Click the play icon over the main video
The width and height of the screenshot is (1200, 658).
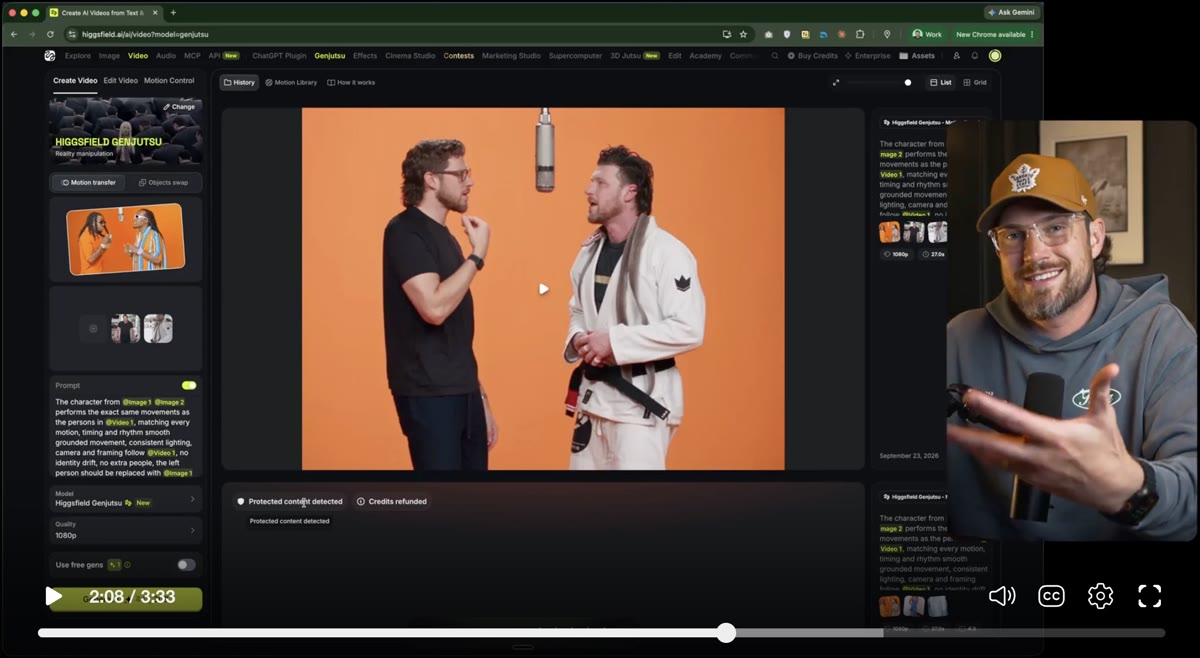(x=543, y=289)
